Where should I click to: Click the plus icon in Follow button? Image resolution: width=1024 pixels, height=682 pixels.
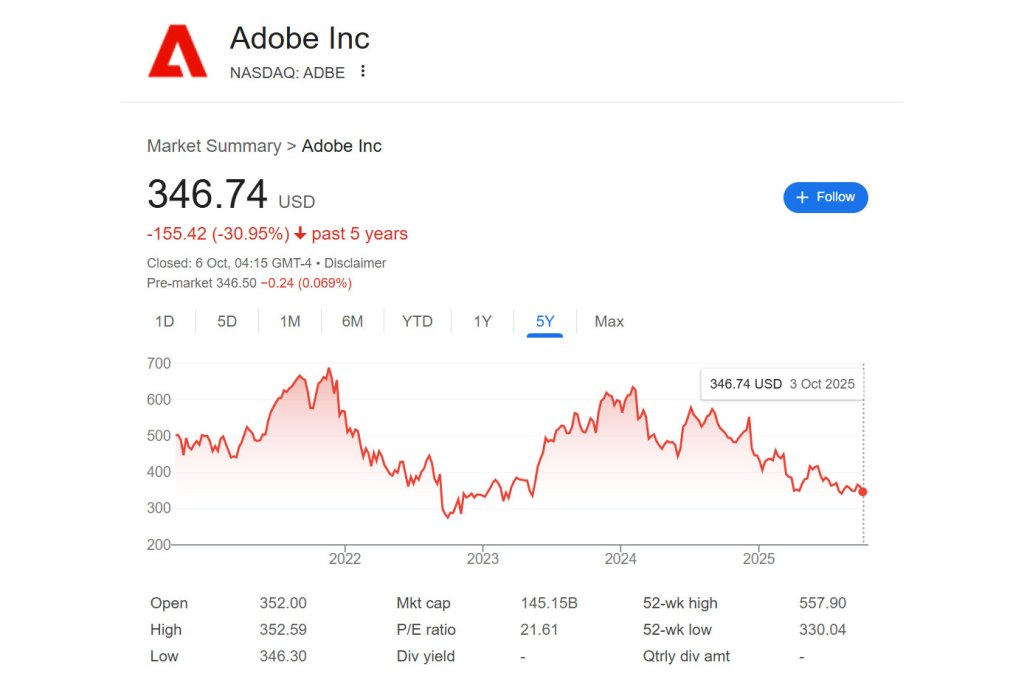tap(802, 197)
